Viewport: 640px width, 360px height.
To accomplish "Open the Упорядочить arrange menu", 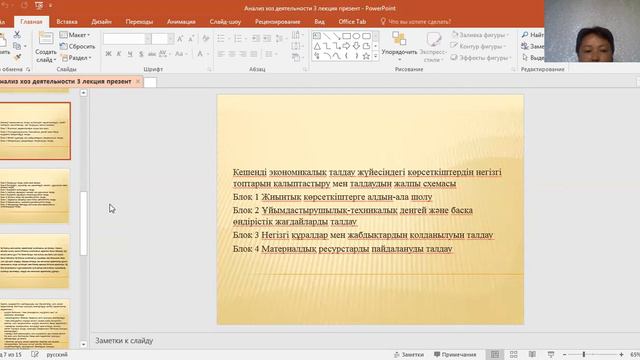I will pyautogui.click(x=399, y=46).
